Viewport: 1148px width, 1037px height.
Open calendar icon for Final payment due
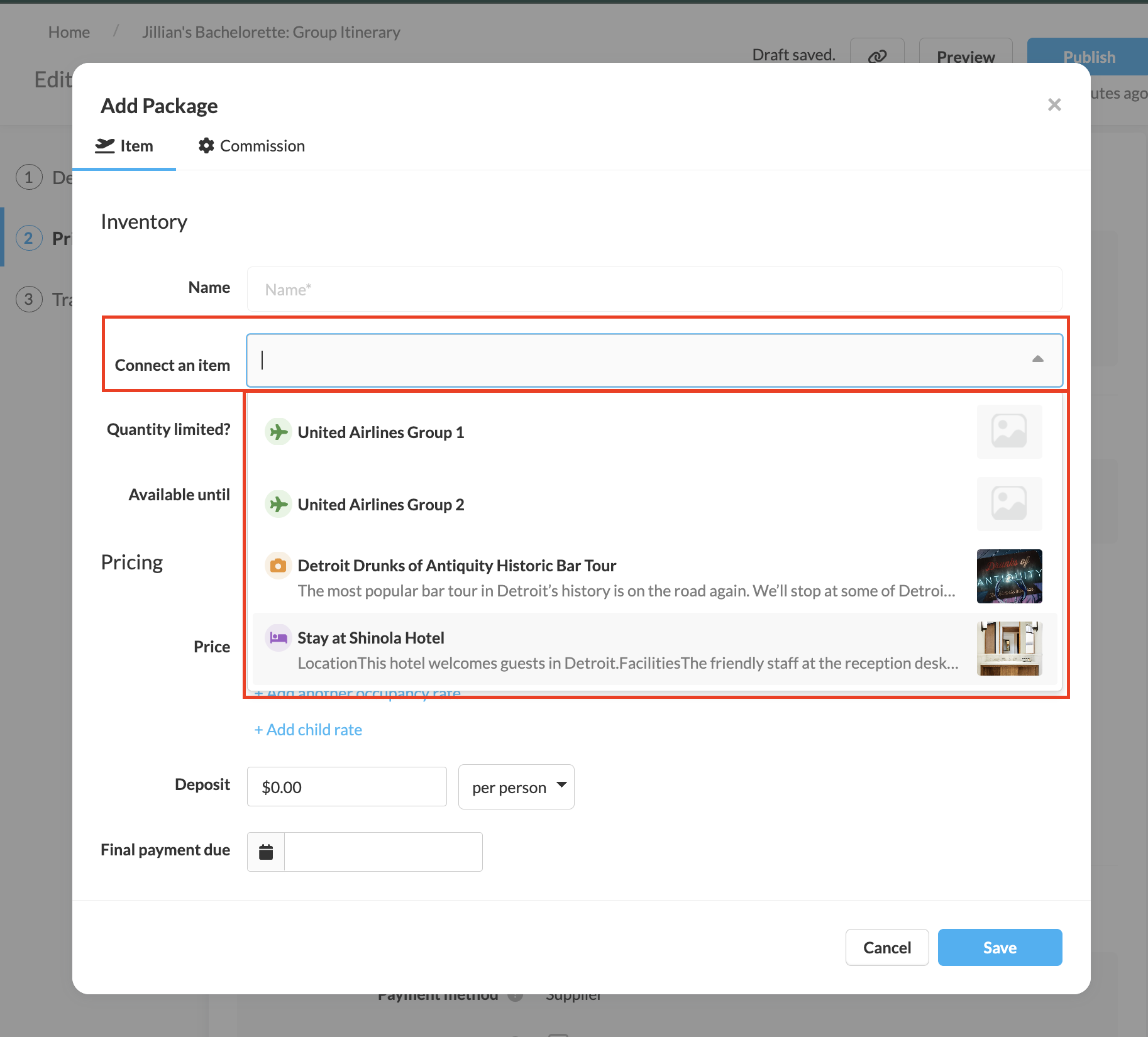(266, 852)
